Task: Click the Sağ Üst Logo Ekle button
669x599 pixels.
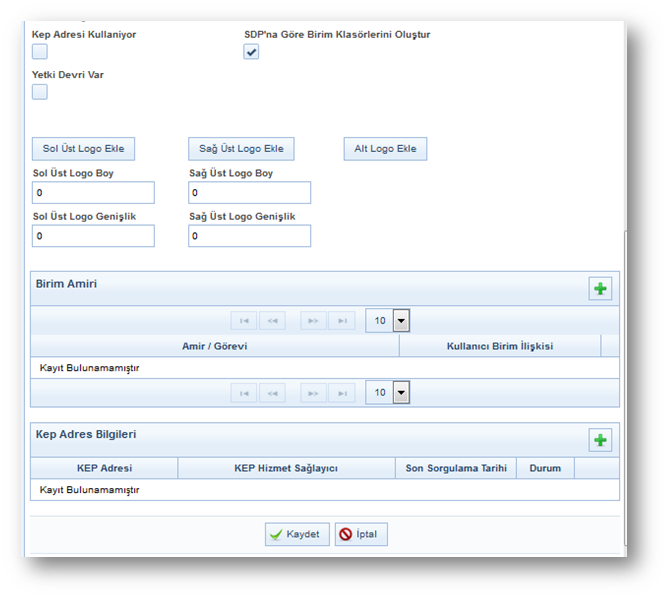Action: pos(241,149)
